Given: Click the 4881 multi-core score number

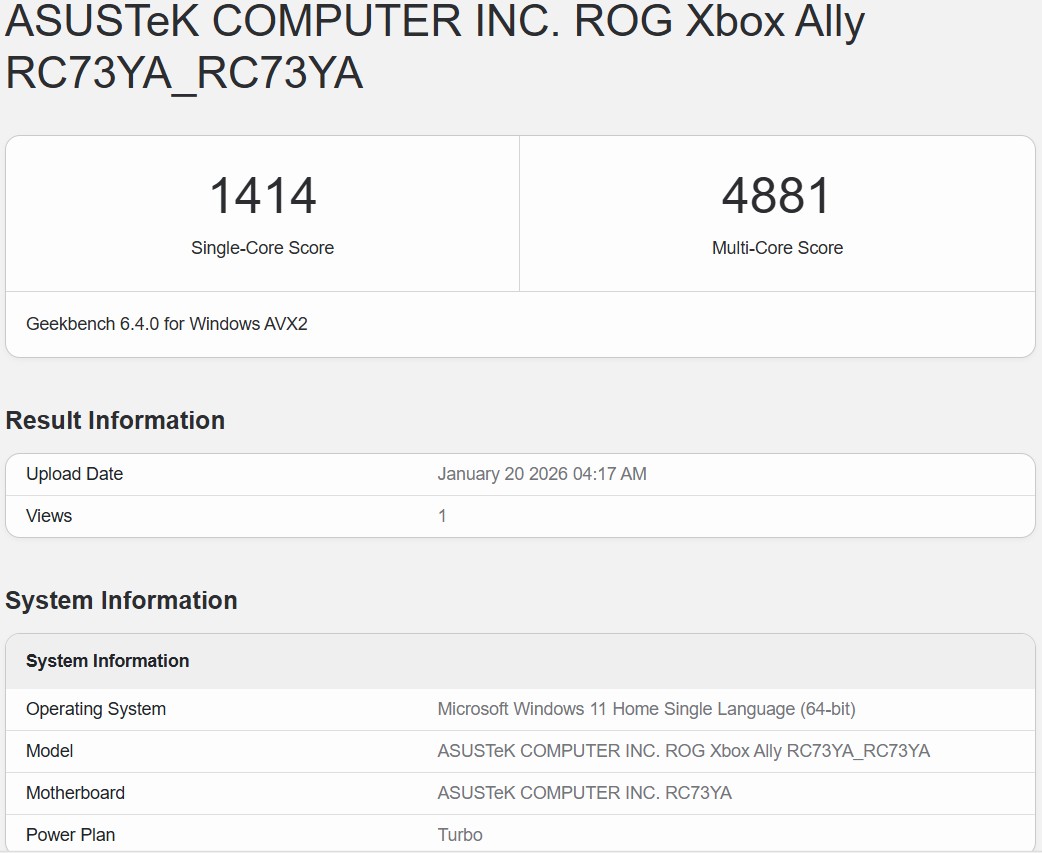Looking at the screenshot, I should click(x=777, y=196).
